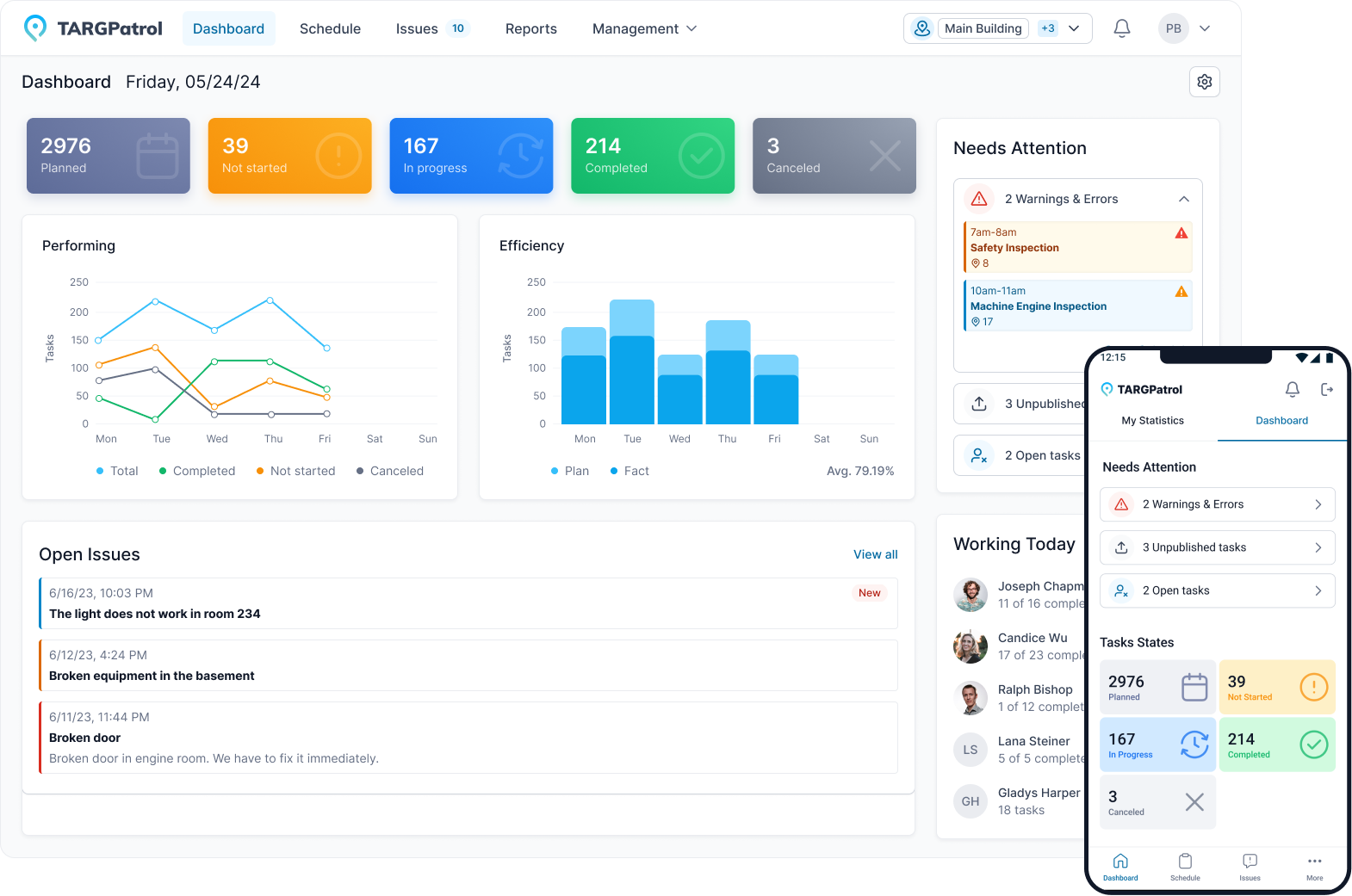Toggle the Completed series in Performing legend

point(197,471)
